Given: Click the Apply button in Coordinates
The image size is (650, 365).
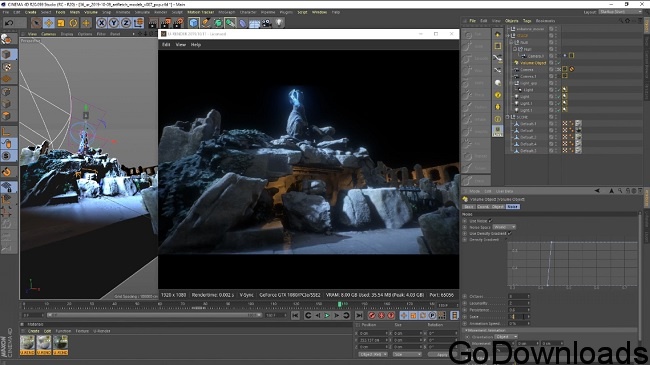Looking at the screenshot, I should coord(442,354).
